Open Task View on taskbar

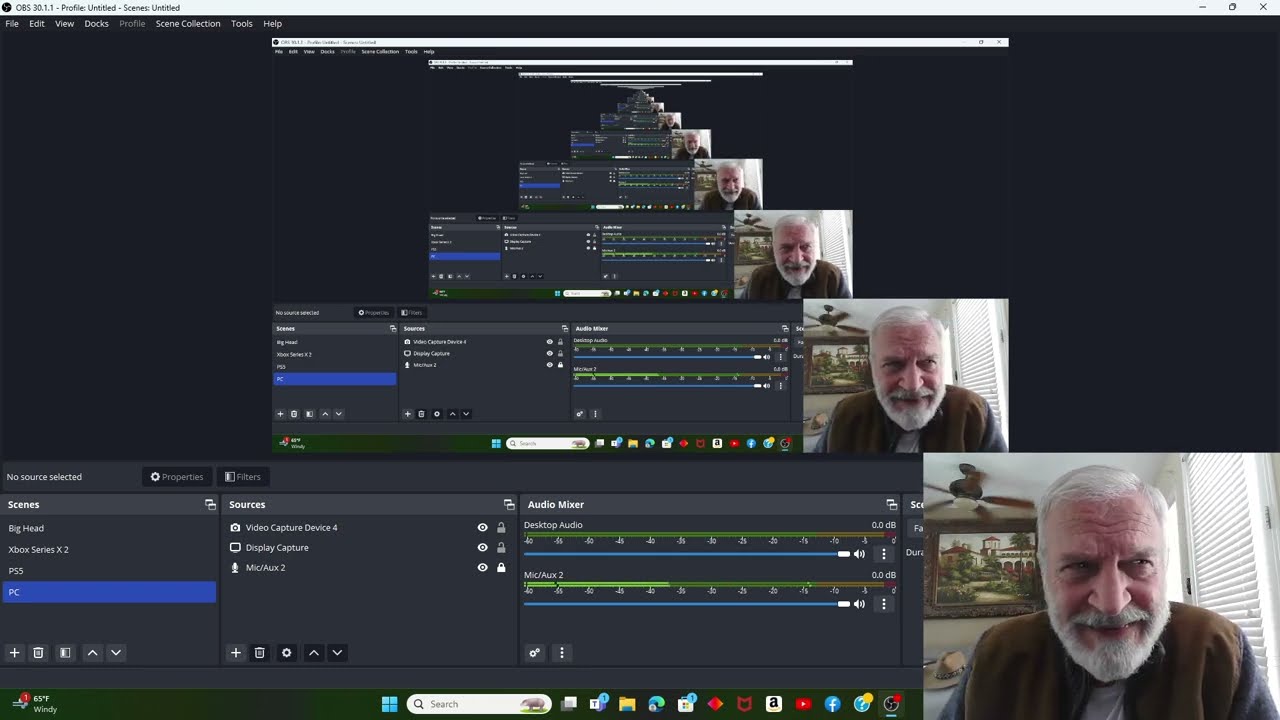(x=569, y=704)
